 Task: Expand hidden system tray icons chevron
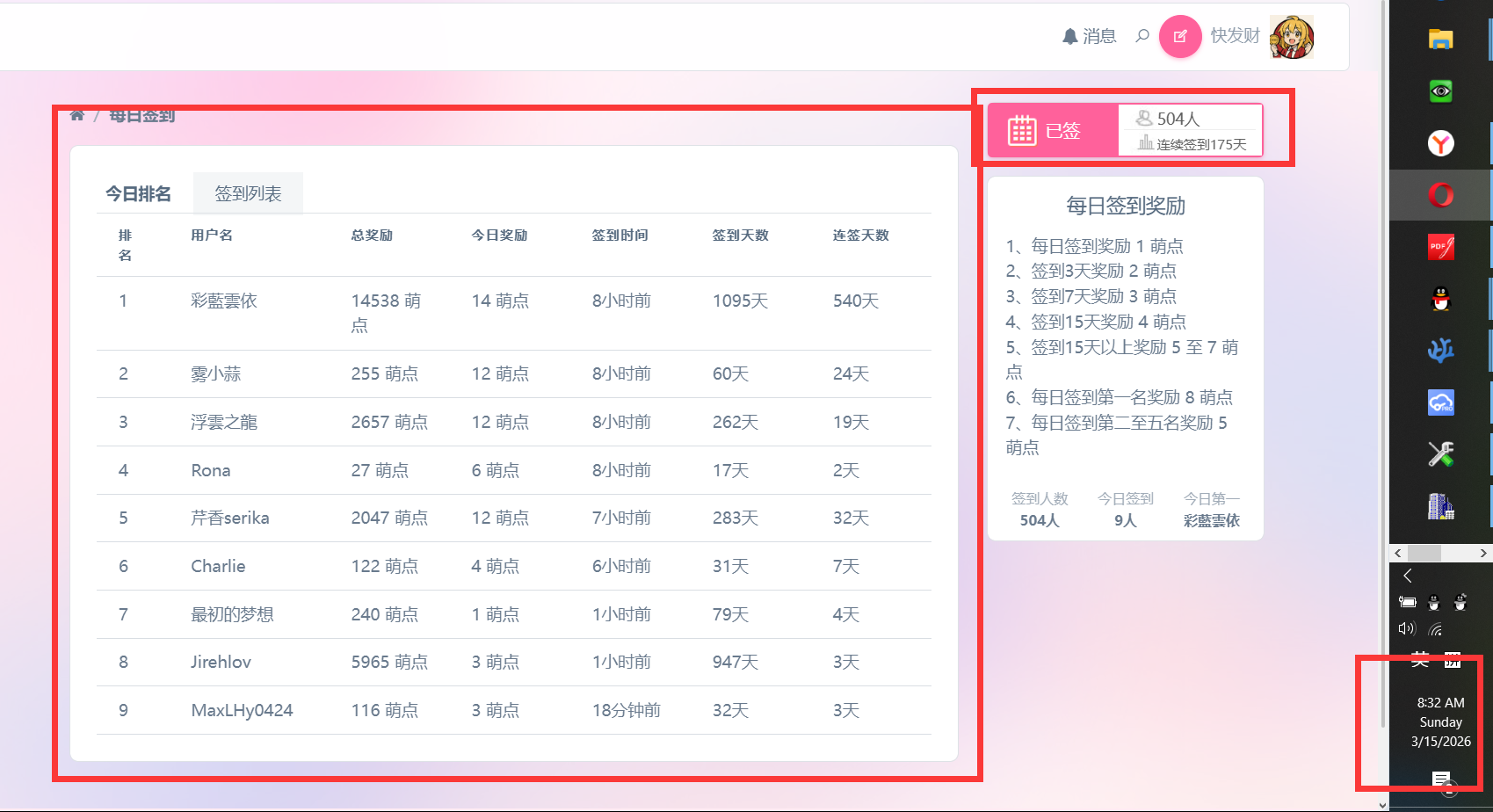point(1408,576)
